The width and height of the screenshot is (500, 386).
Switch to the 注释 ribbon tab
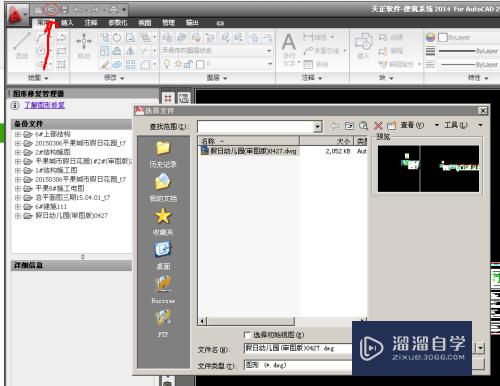[91, 23]
